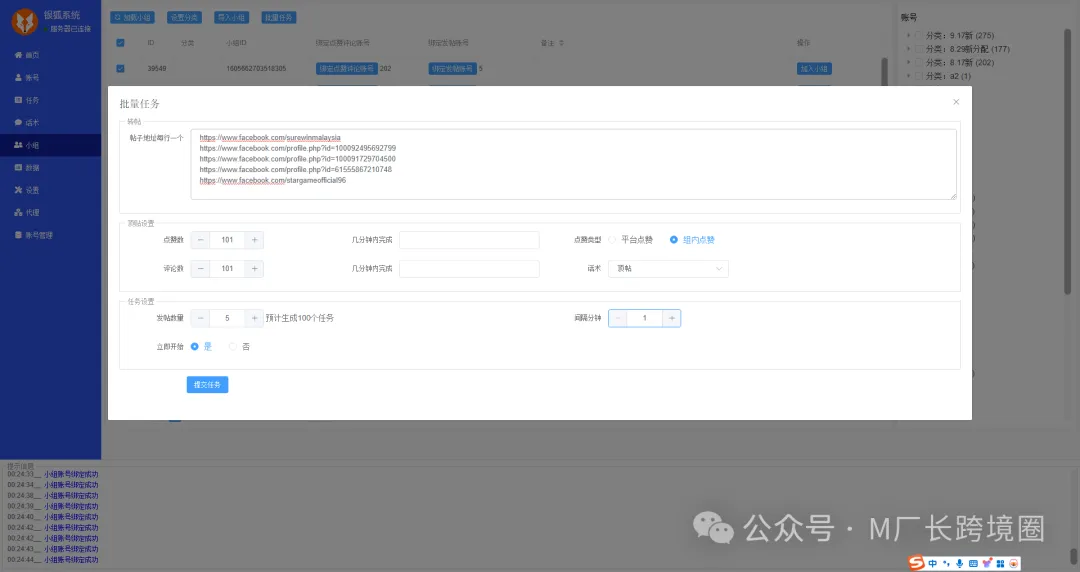Click the microphone icon in IME bar

[959, 564]
